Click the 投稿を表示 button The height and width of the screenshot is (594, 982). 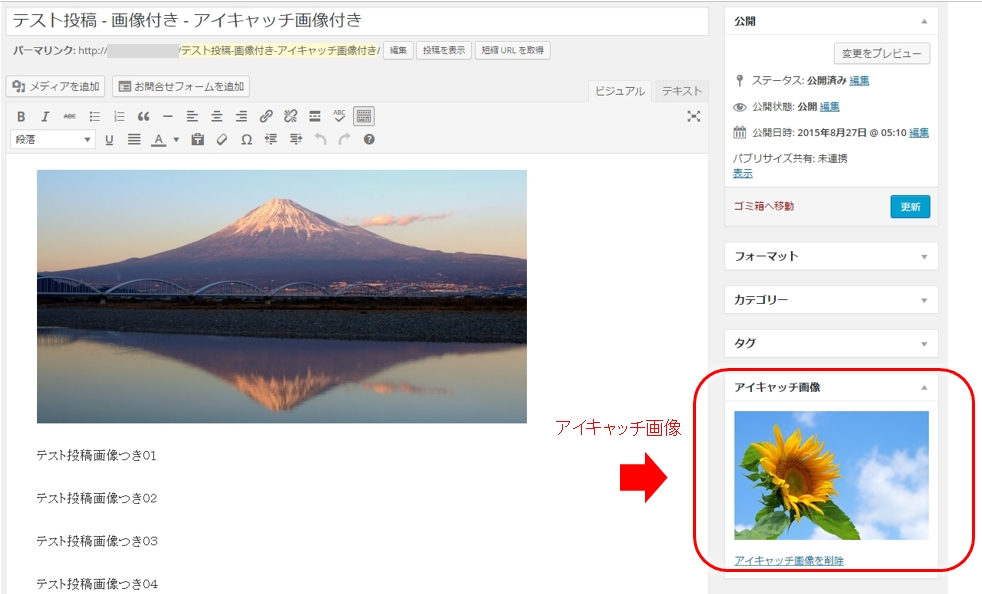point(444,50)
